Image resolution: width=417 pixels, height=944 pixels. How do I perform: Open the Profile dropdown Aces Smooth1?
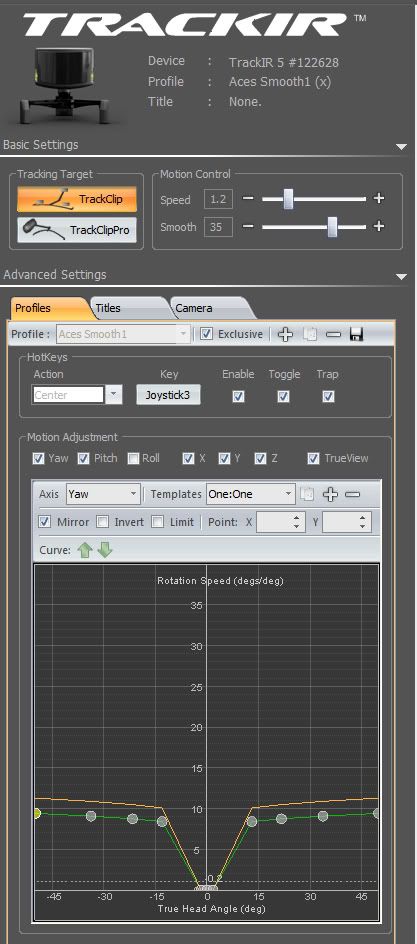(123, 334)
